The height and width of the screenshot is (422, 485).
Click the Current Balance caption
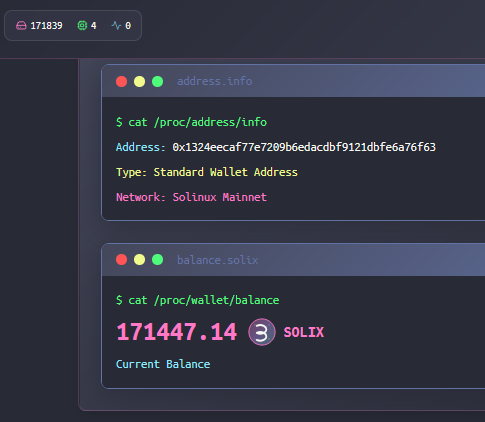coord(163,364)
